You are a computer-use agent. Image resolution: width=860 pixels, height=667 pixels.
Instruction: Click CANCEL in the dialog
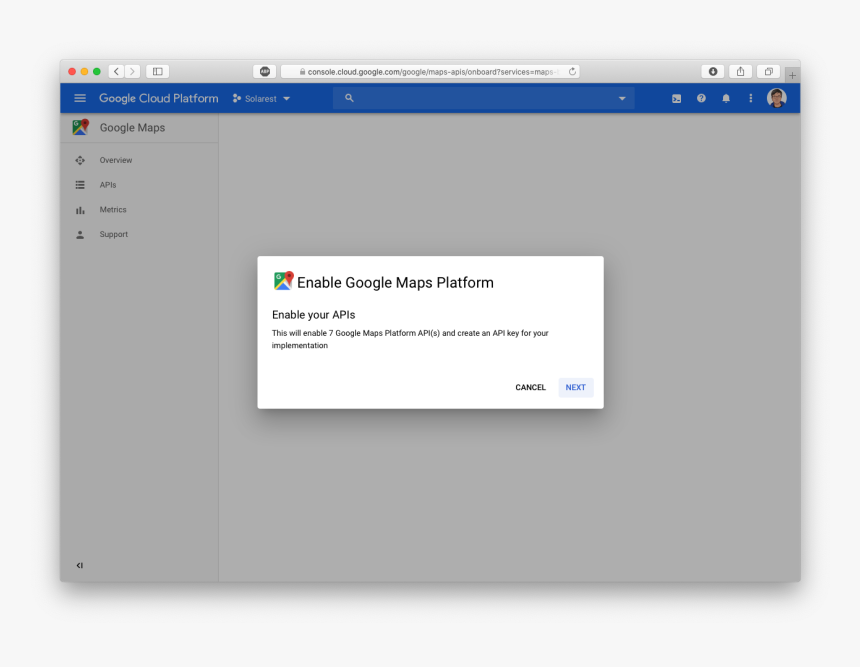click(x=530, y=387)
